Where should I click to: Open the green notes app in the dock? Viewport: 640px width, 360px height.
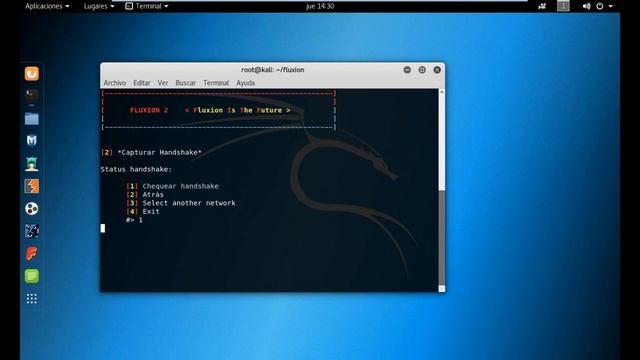click(32, 276)
